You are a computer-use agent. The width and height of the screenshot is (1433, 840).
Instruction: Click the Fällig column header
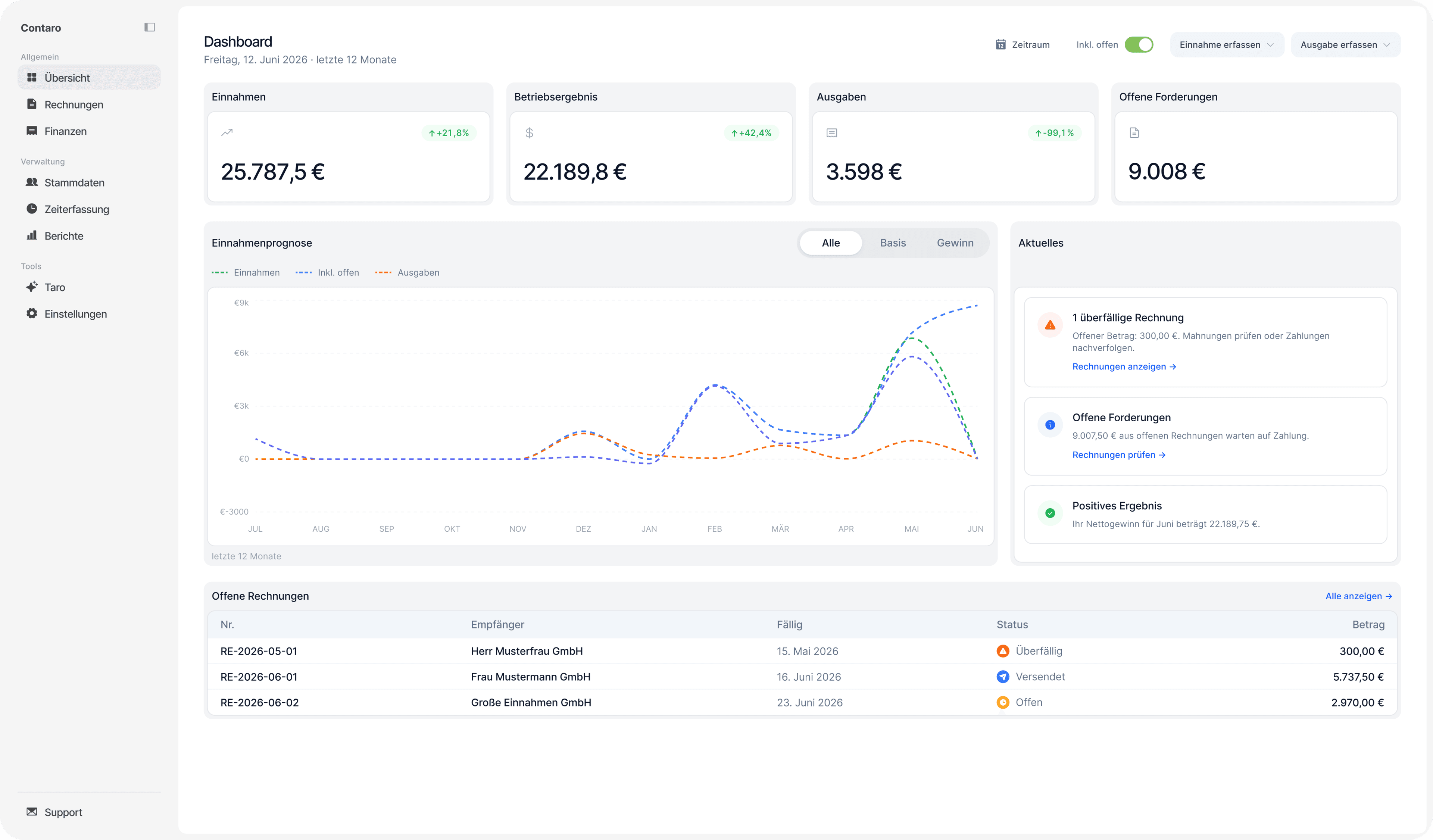coord(789,624)
